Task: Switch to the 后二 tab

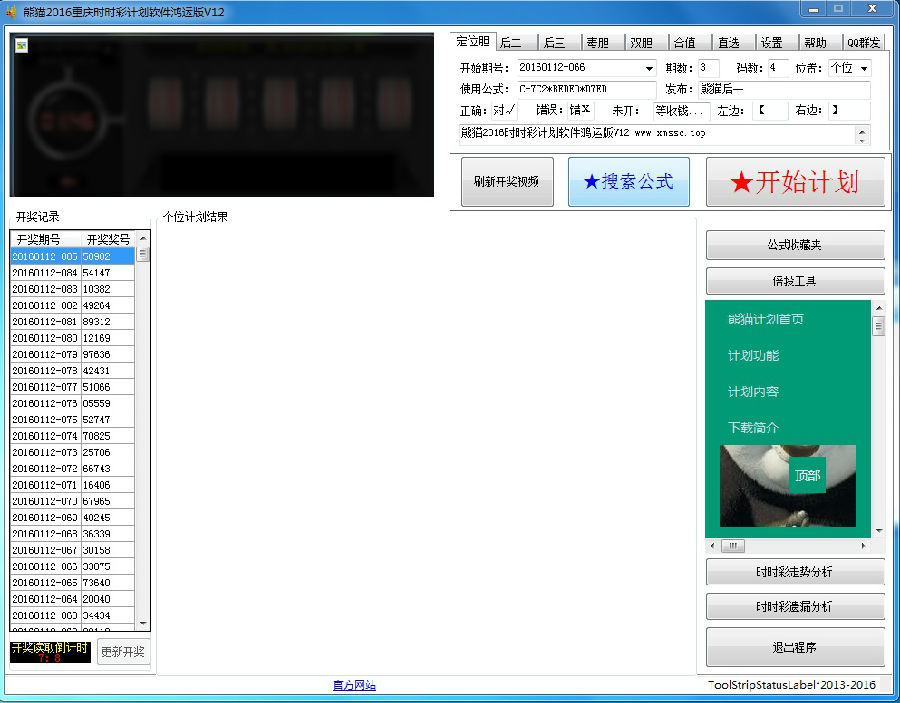Action: click(511, 42)
